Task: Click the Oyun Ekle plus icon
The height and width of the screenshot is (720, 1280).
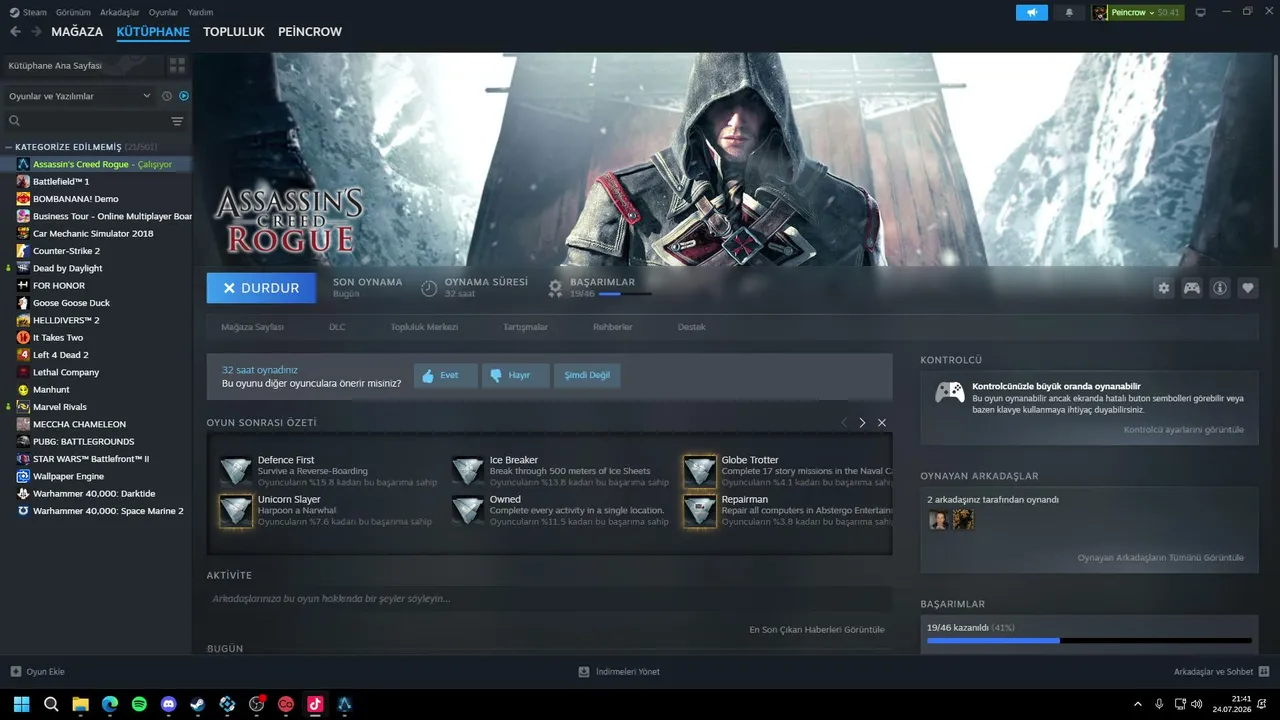Action: pos(15,671)
